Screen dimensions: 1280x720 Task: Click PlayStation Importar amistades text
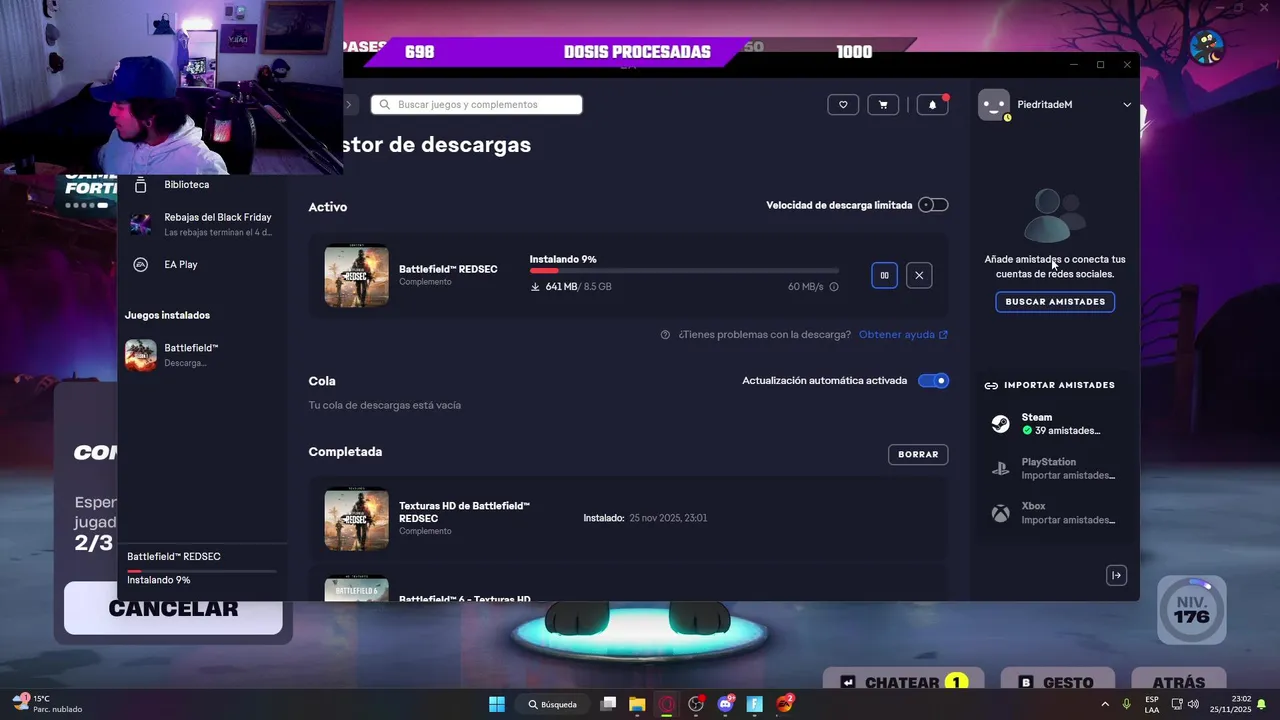(x=1068, y=476)
